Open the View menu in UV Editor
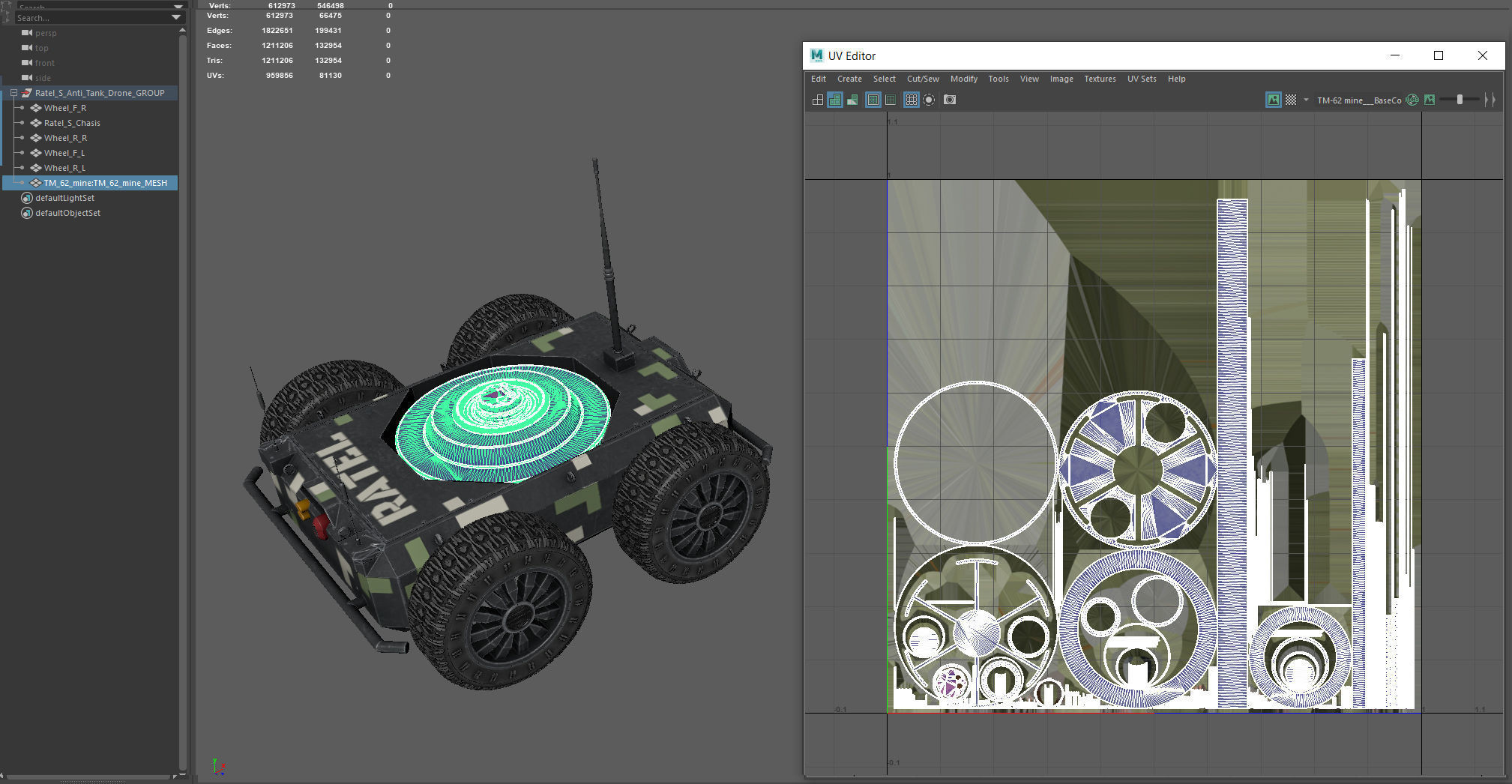The width and height of the screenshot is (1512, 784). 1029,79
